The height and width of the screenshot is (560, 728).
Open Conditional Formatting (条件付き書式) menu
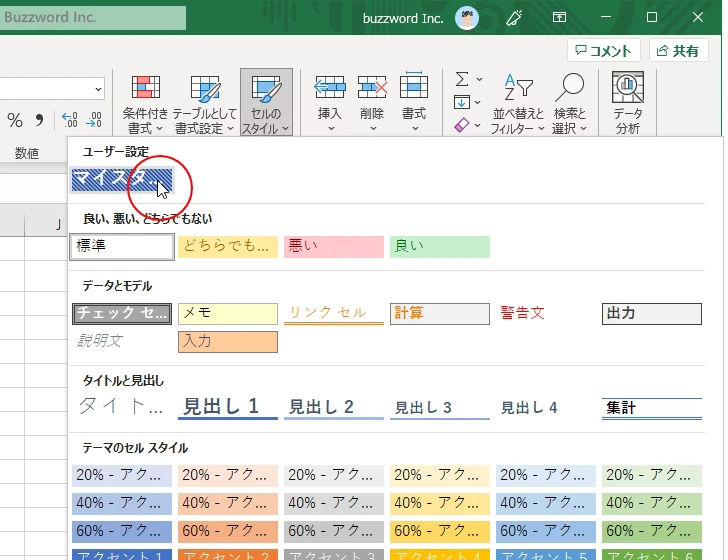point(145,103)
